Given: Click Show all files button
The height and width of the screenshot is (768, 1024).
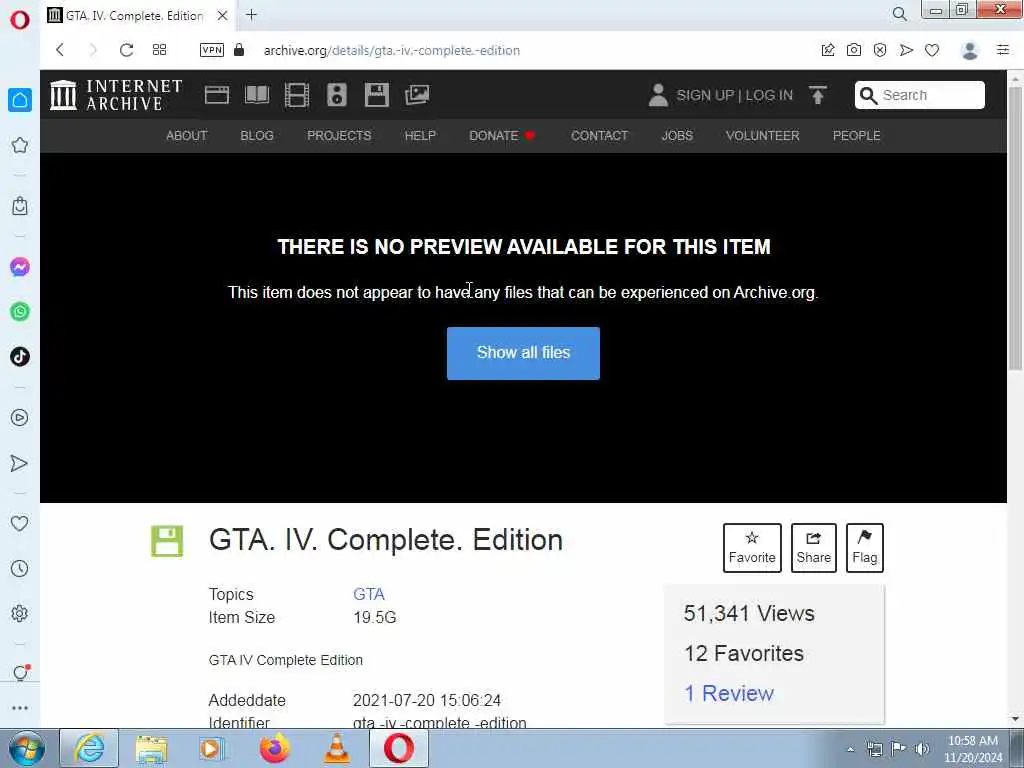Looking at the screenshot, I should tap(523, 353).
